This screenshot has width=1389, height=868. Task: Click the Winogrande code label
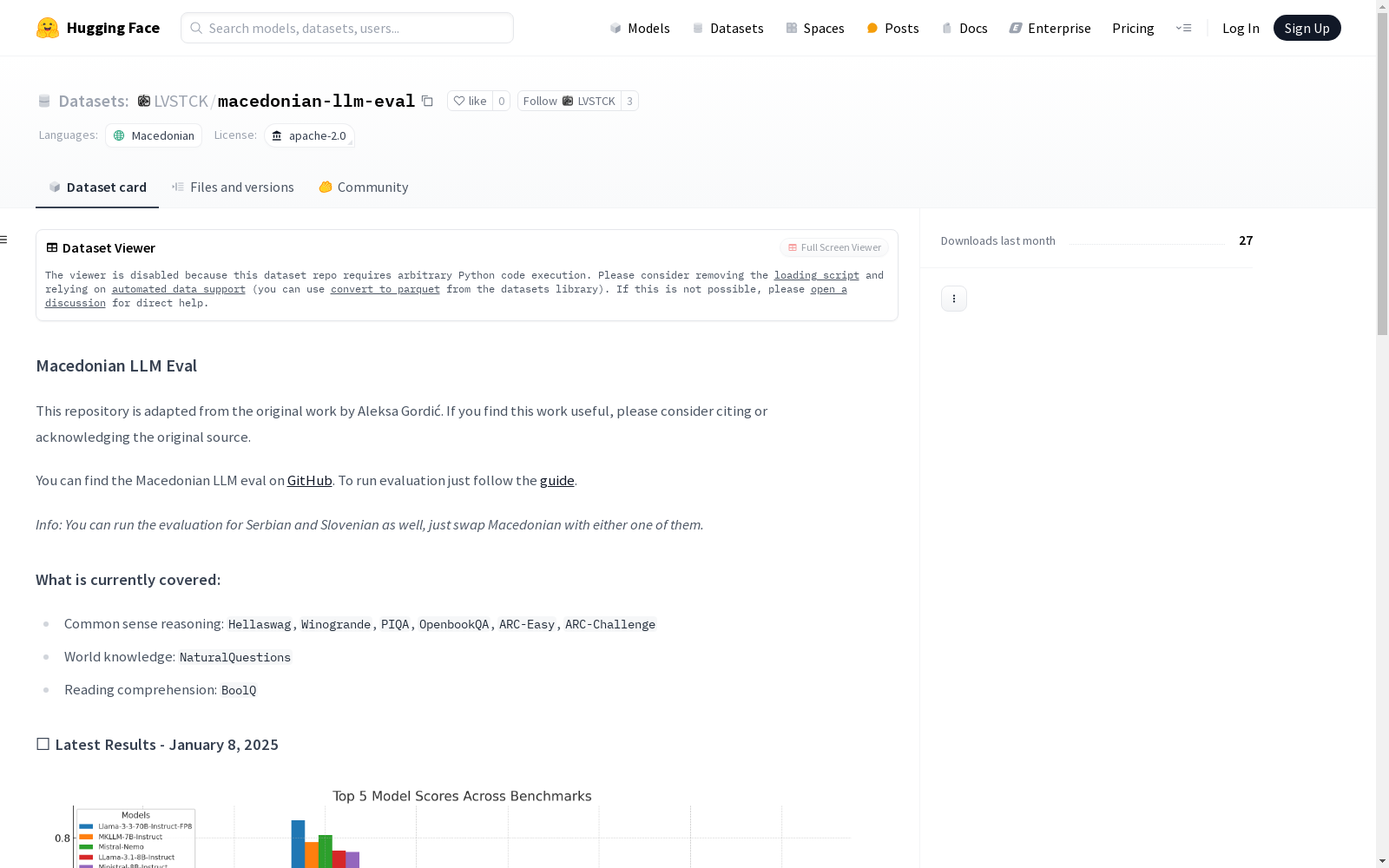pyautogui.click(x=336, y=624)
